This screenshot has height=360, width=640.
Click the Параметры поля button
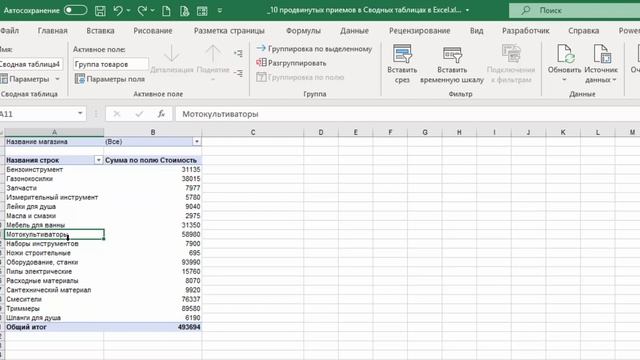(110, 79)
